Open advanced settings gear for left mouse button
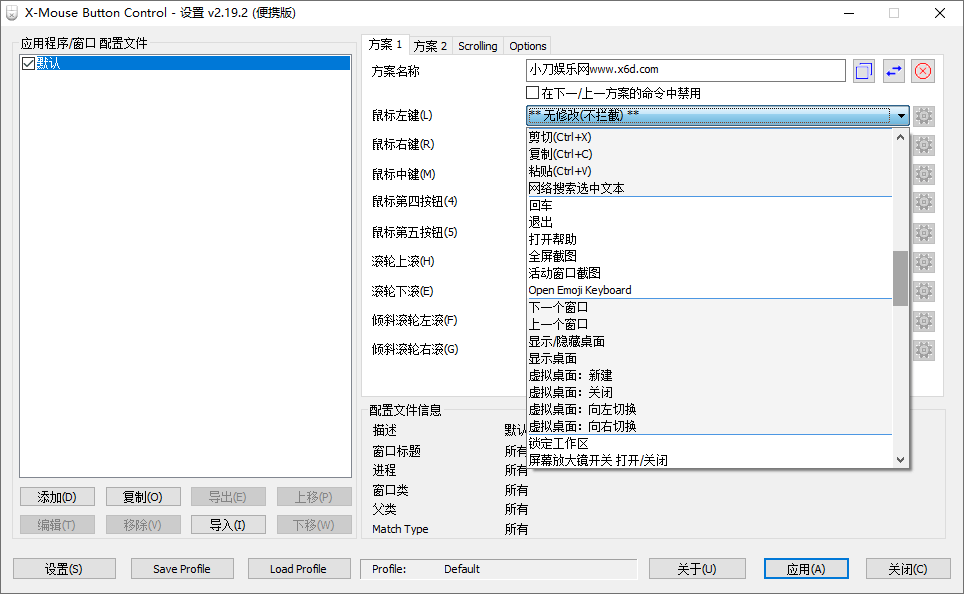Image resolution: width=964 pixels, height=594 pixels. pyautogui.click(x=922, y=116)
